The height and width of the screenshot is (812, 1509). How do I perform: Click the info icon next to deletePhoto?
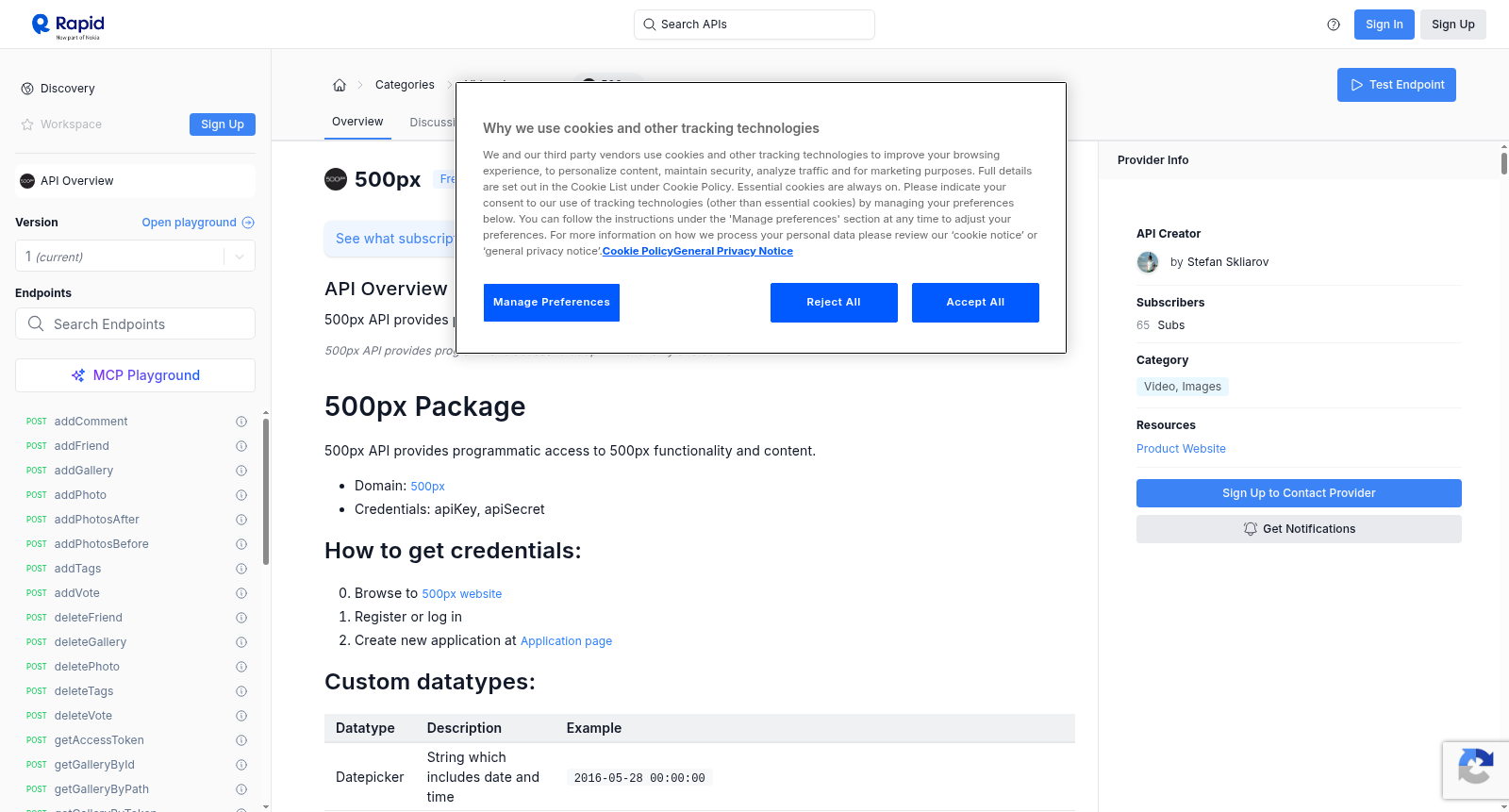(241, 667)
